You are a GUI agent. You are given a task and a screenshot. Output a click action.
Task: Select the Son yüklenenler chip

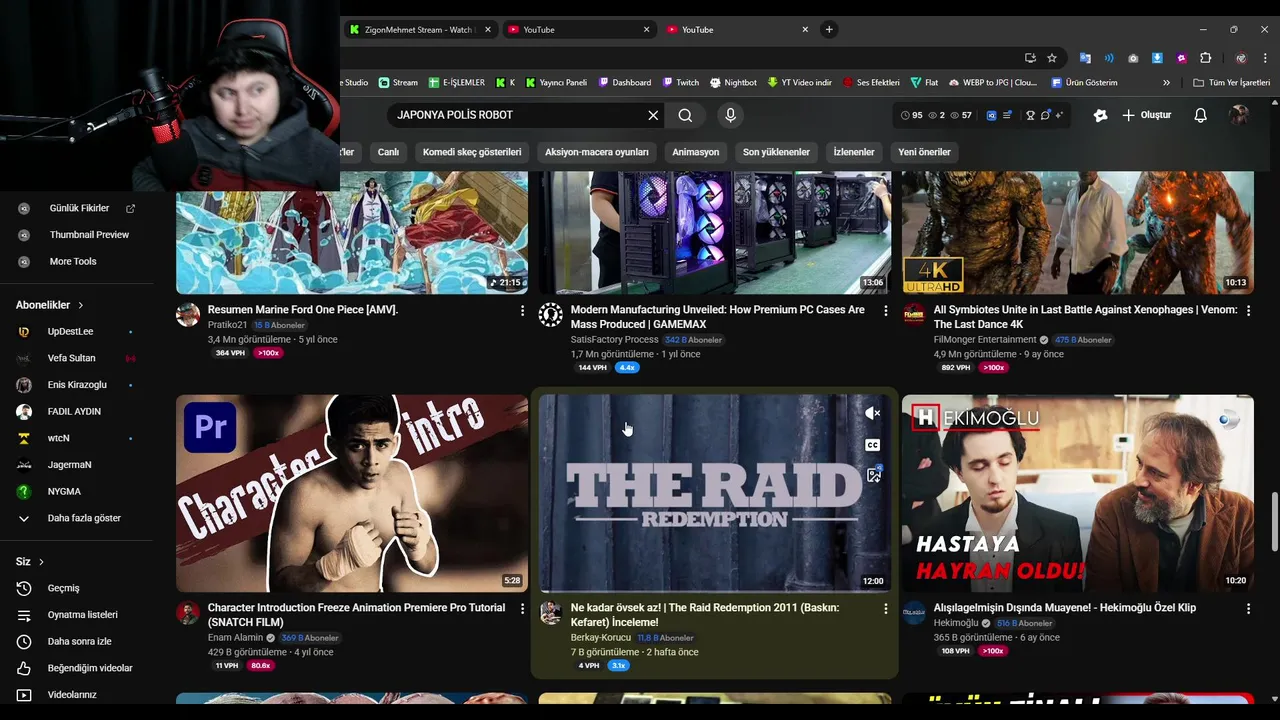coord(776,152)
